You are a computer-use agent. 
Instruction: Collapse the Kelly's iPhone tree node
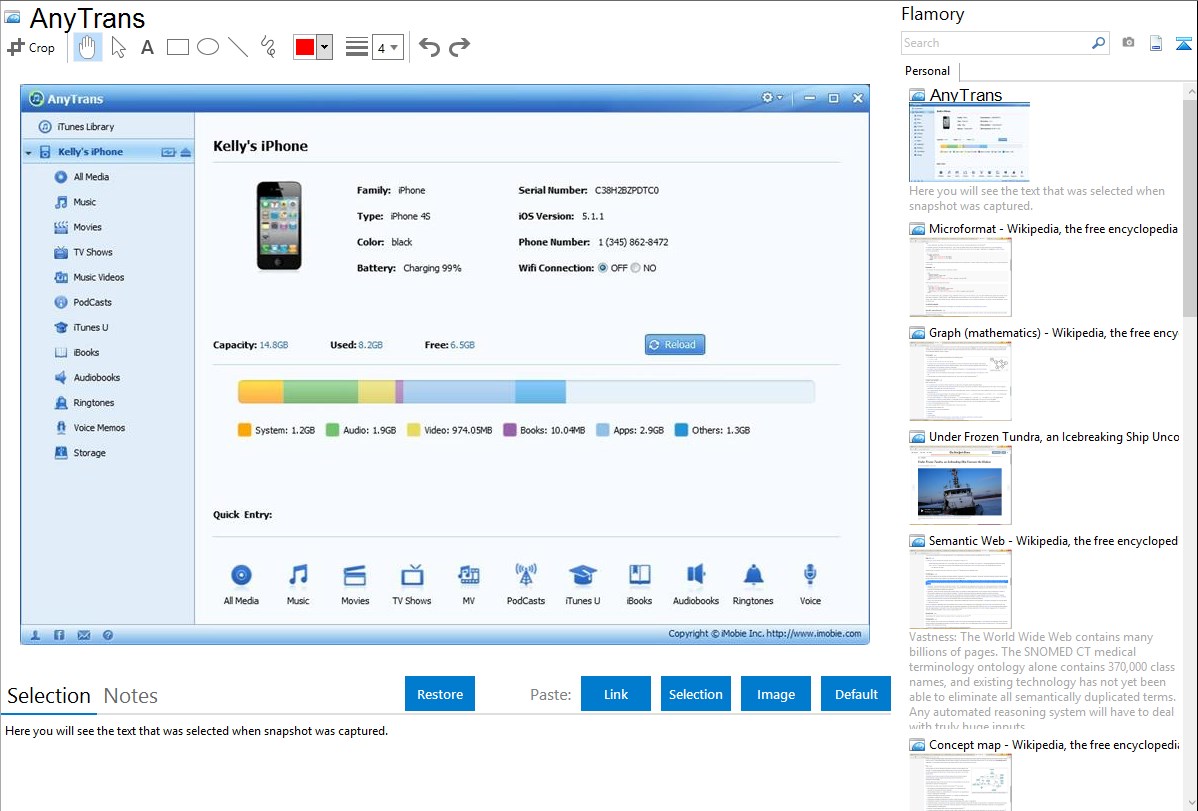pyautogui.click(x=28, y=152)
